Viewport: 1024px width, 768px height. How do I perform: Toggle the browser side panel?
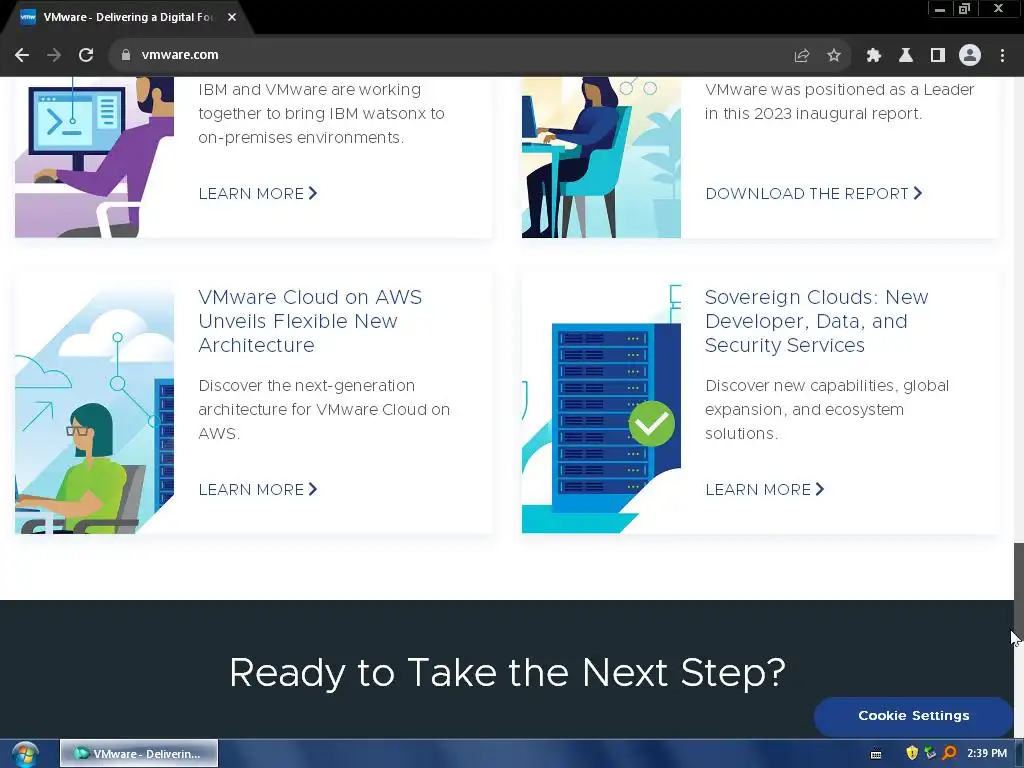[x=937, y=55]
